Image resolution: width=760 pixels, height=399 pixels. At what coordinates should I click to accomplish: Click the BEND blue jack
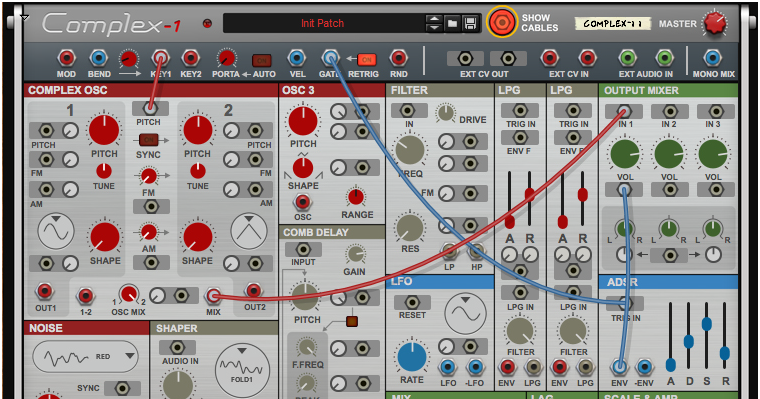tap(98, 58)
